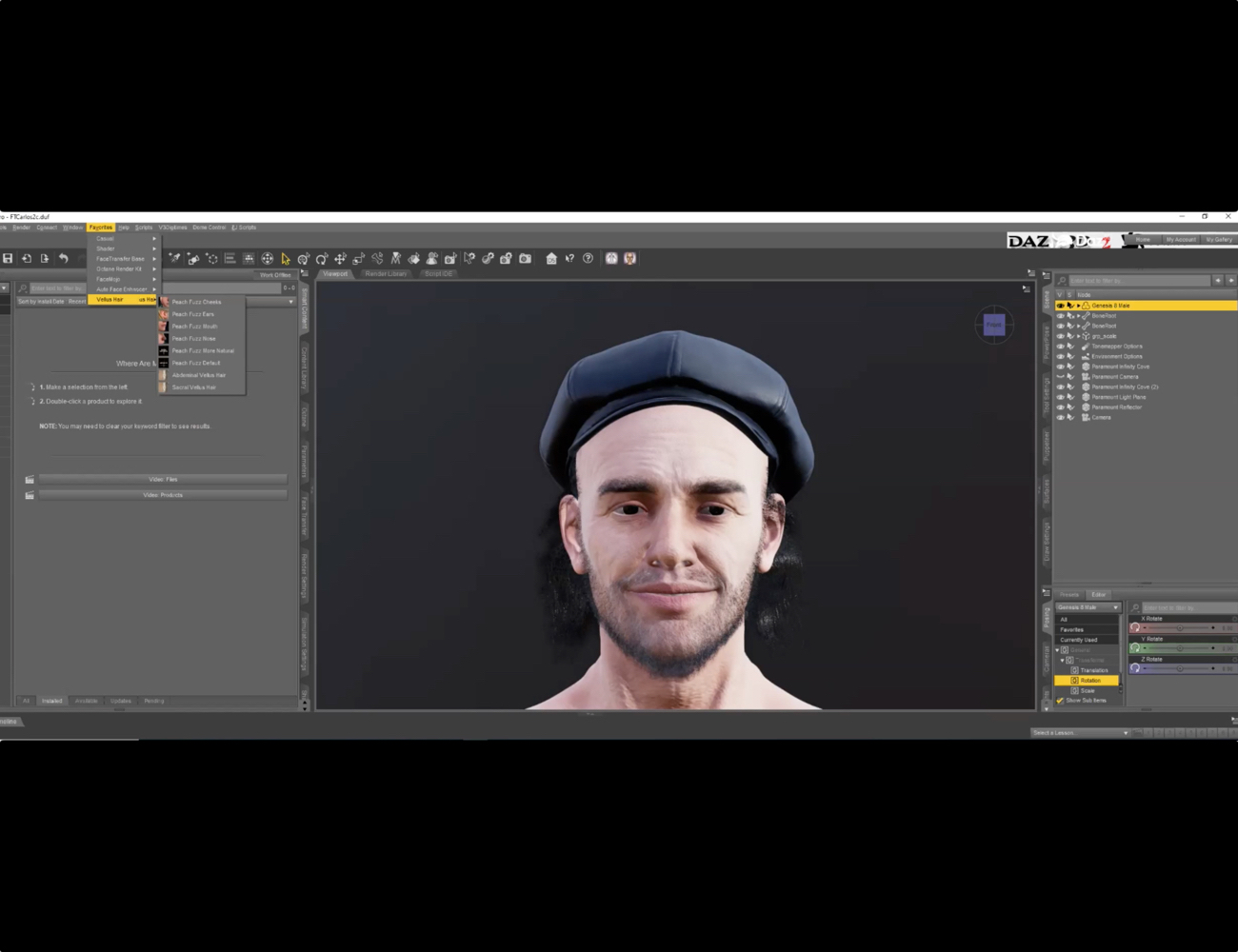Open the Vellus Hair submenu under Favorites
The height and width of the screenshot is (952, 1238).
coord(110,299)
